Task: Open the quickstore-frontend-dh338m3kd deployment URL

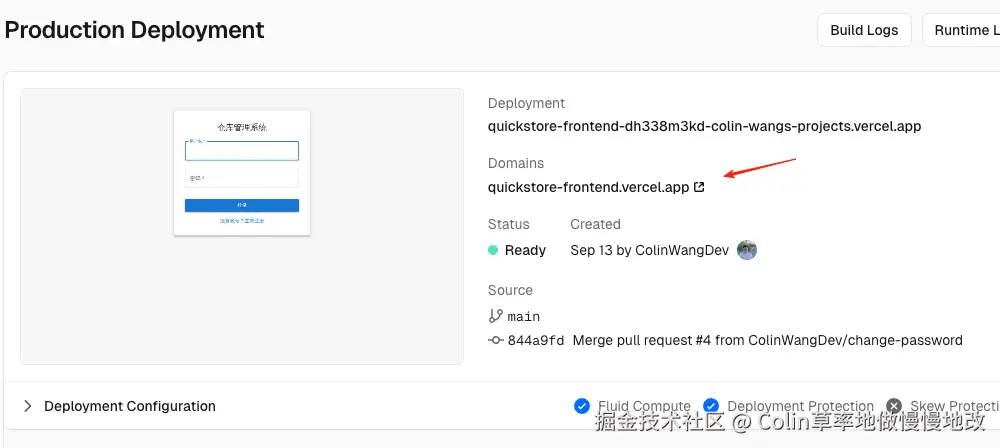Action: tap(704, 126)
